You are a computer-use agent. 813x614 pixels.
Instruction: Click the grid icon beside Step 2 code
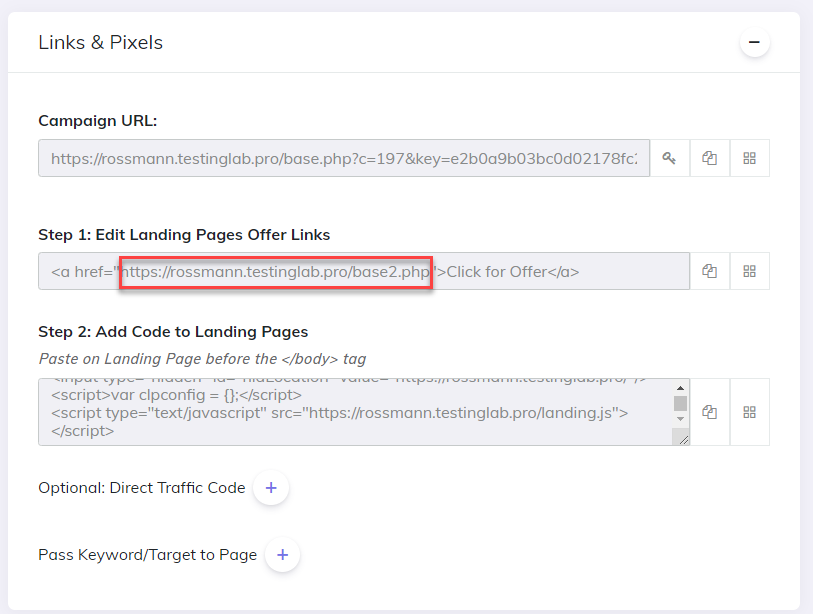click(749, 412)
